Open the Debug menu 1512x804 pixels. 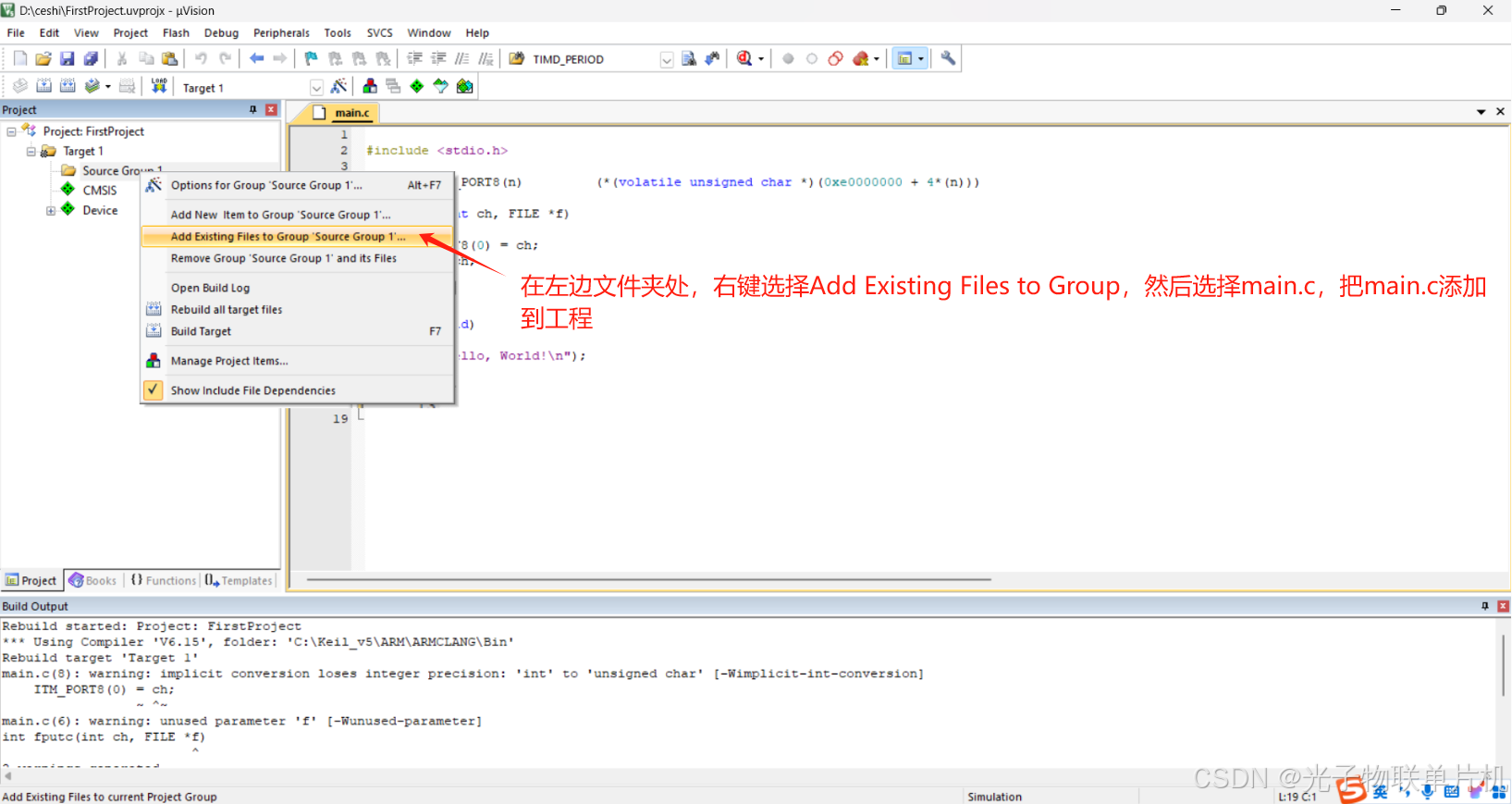[221, 32]
